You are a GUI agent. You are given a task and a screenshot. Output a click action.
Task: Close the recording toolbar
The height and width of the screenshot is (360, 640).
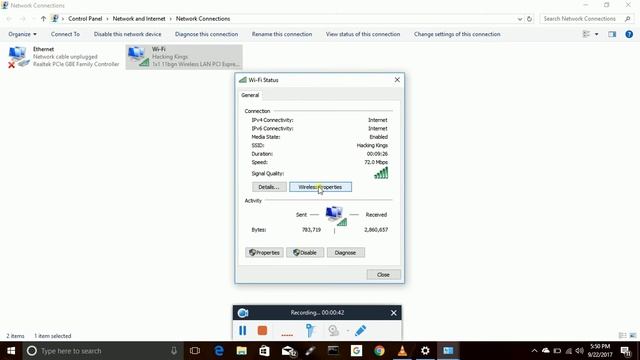tap(393, 313)
